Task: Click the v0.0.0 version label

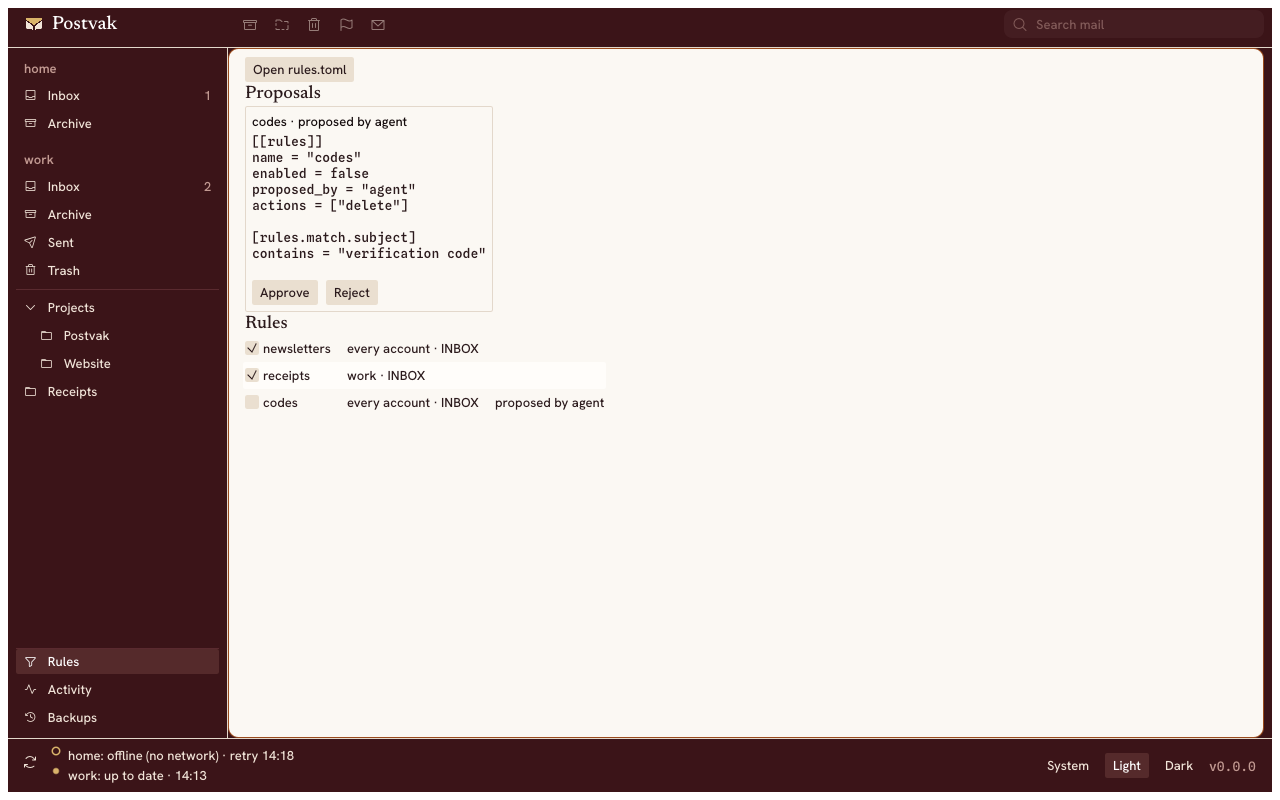Action: (1232, 767)
